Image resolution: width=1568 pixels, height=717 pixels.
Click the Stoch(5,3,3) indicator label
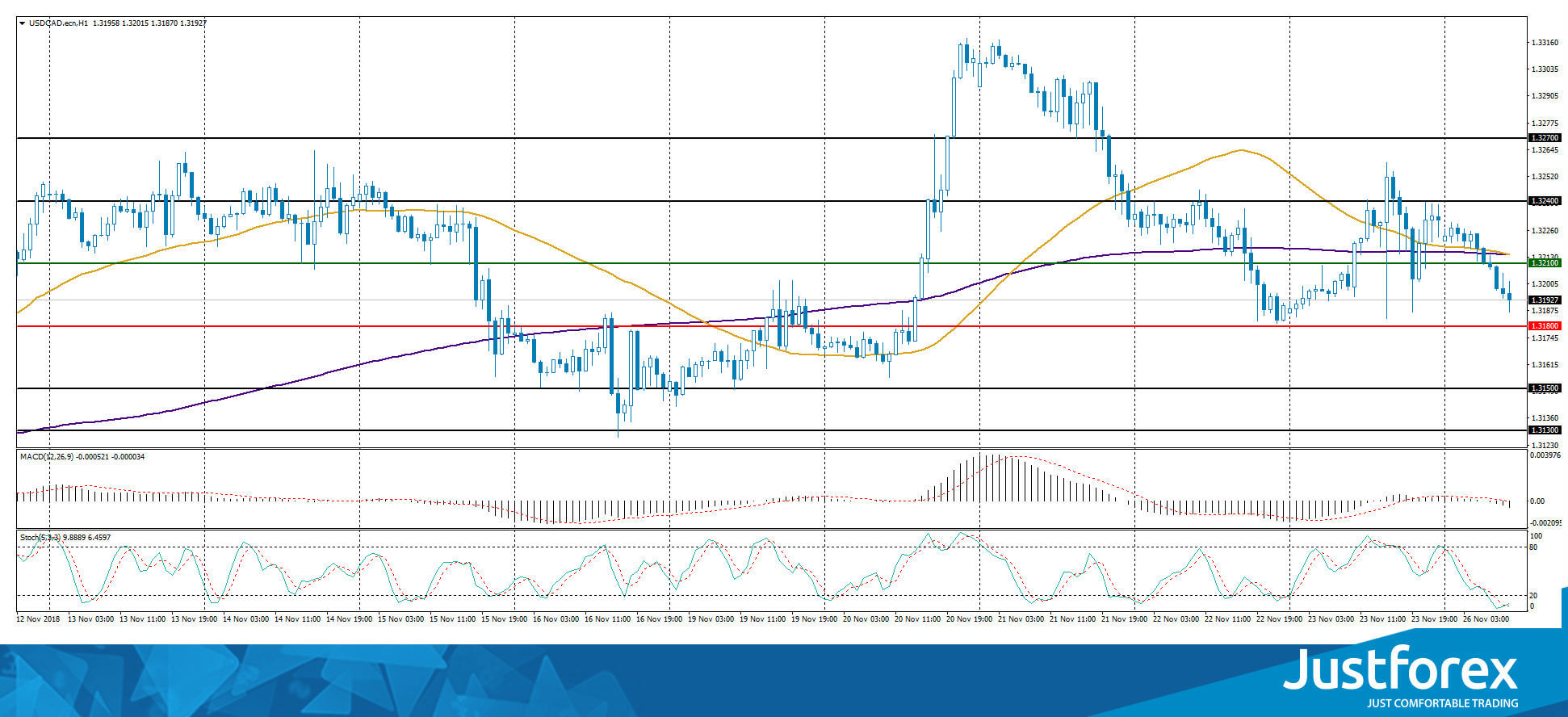[40, 537]
